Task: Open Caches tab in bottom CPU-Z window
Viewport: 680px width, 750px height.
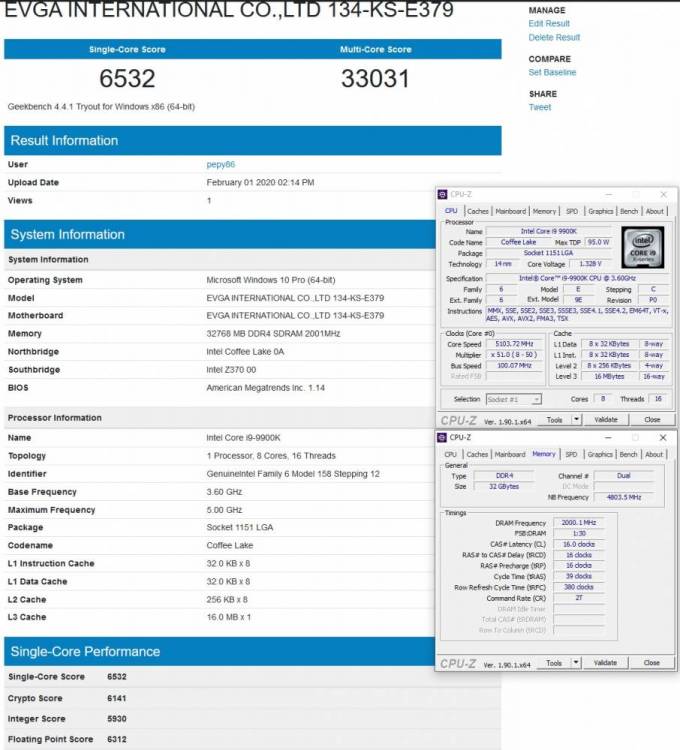Action: [x=477, y=454]
